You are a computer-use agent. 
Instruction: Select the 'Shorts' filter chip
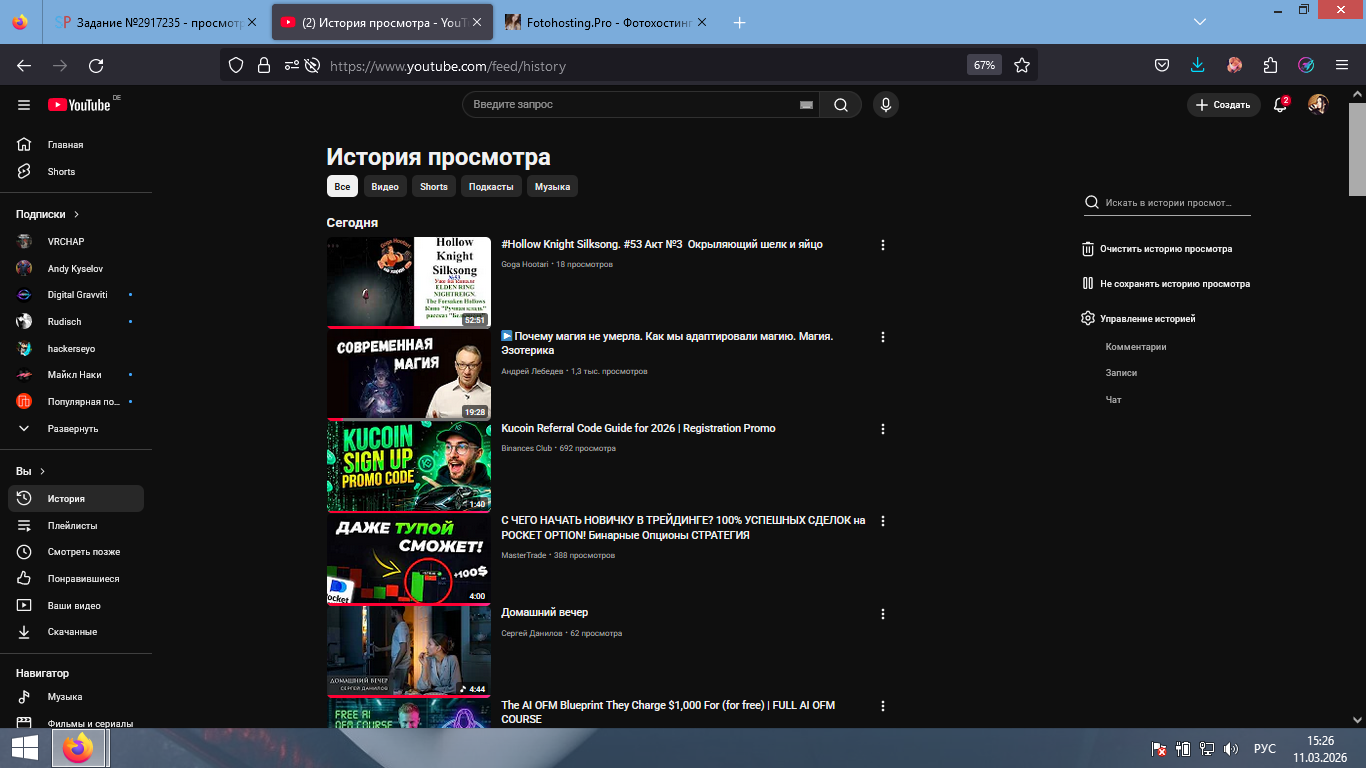pos(433,187)
